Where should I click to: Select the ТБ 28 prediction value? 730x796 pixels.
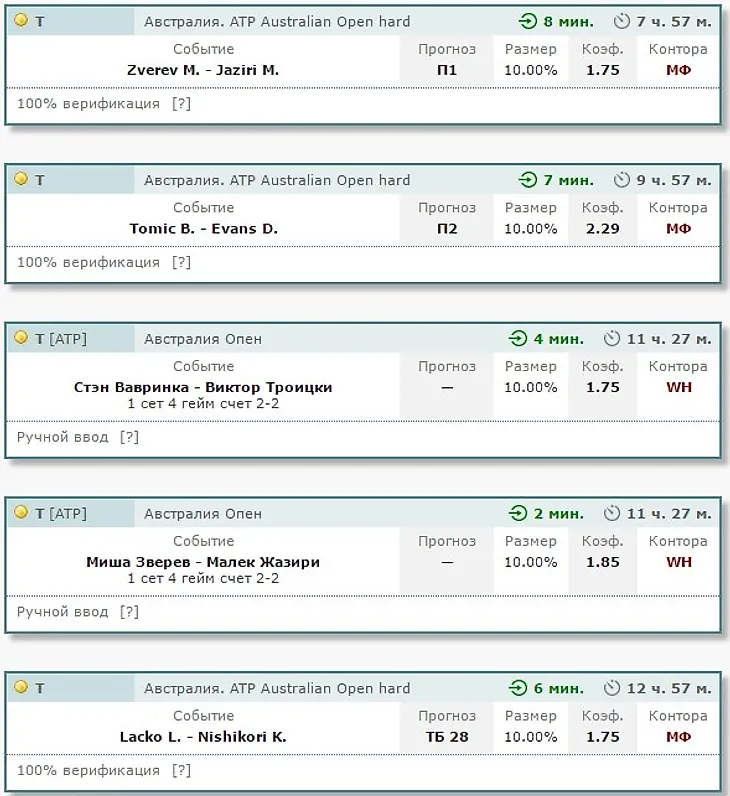pos(447,737)
